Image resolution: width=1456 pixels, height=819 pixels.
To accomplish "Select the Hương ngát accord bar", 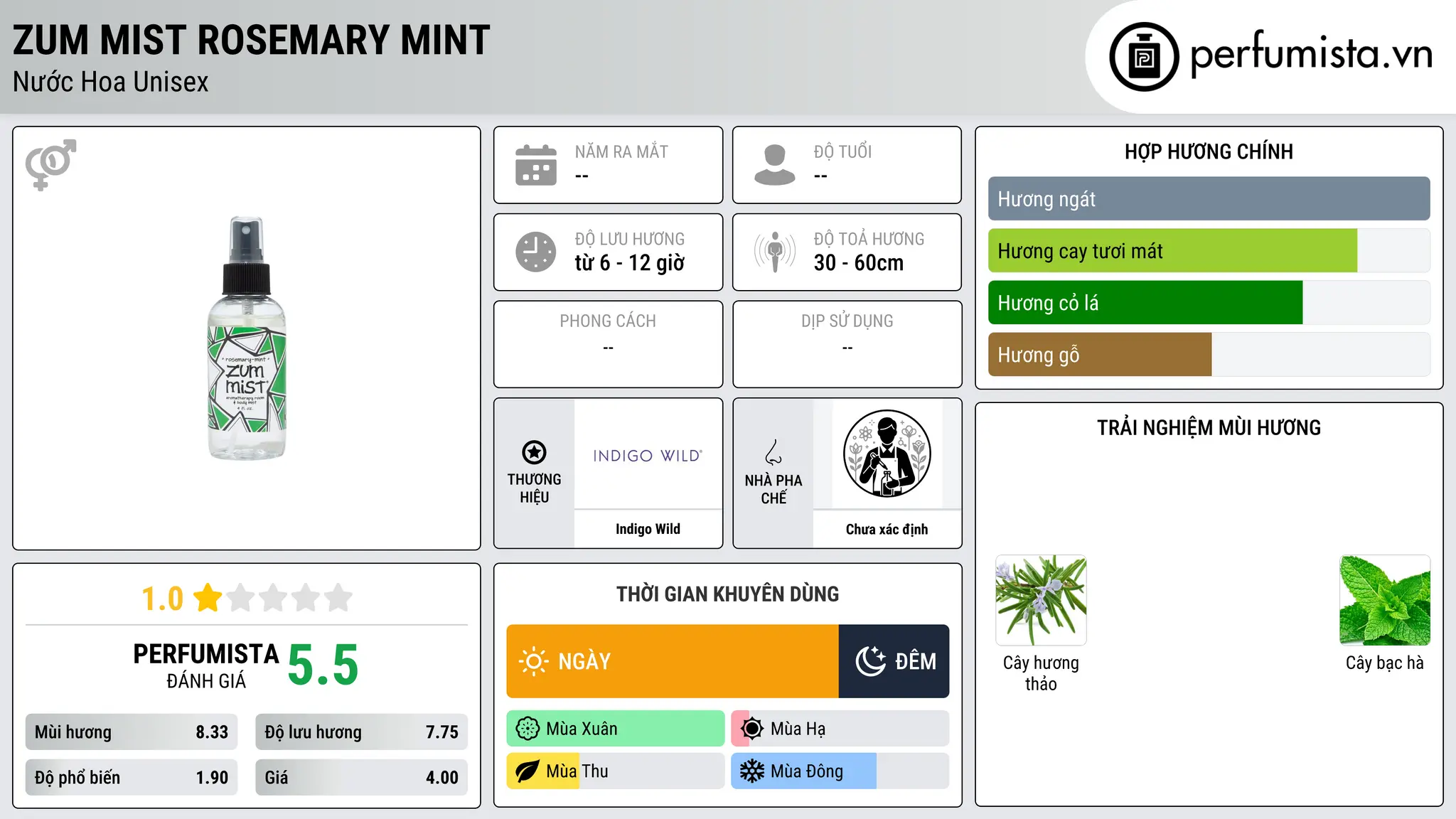I will [x=1209, y=199].
